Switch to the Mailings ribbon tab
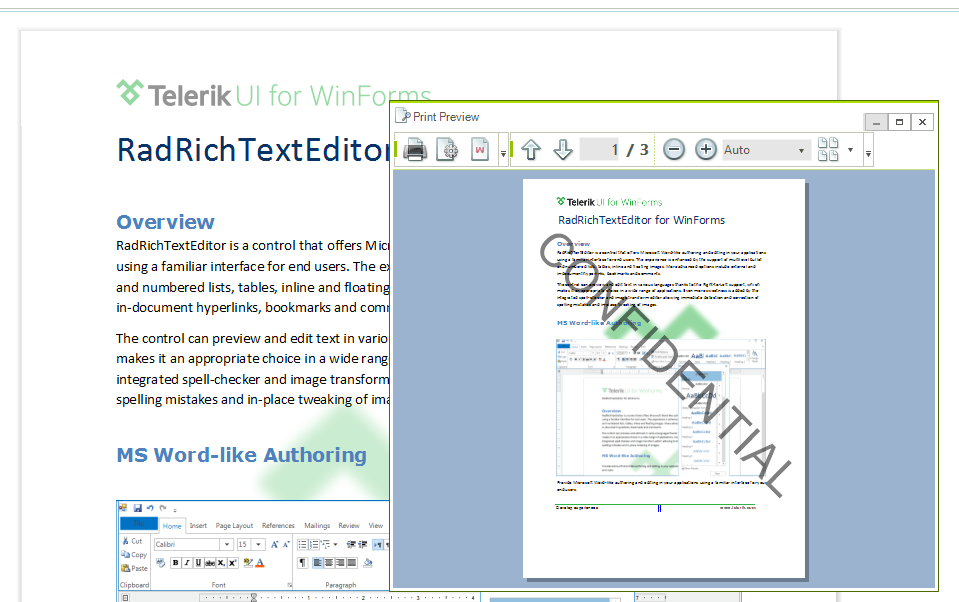 [317, 526]
